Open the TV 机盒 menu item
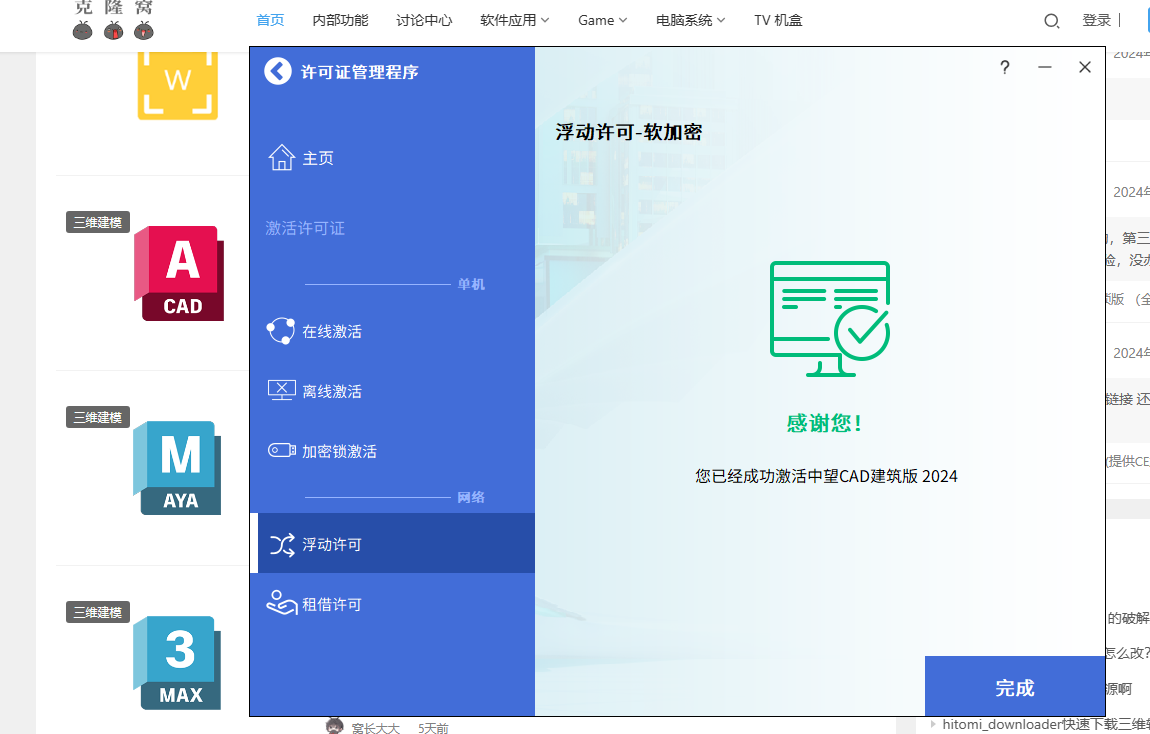This screenshot has height=734, width=1150. [x=778, y=21]
